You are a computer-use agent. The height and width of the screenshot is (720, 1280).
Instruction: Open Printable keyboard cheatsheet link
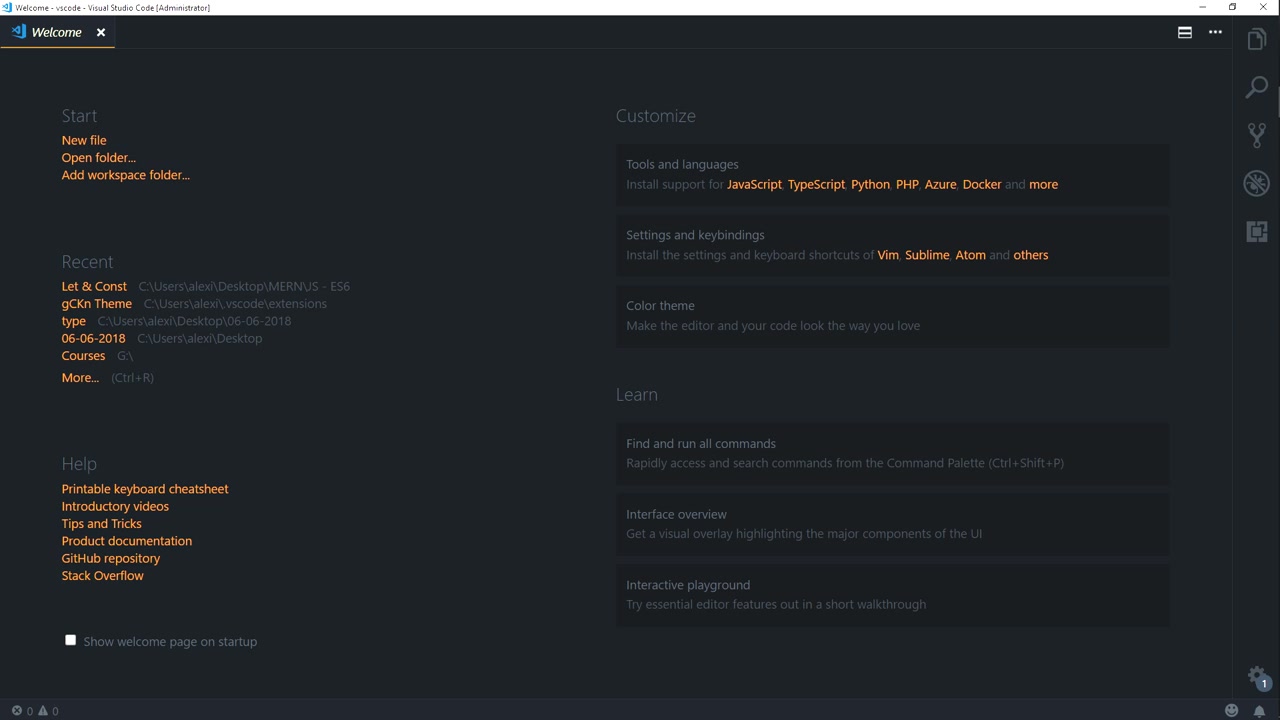coord(145,489)
